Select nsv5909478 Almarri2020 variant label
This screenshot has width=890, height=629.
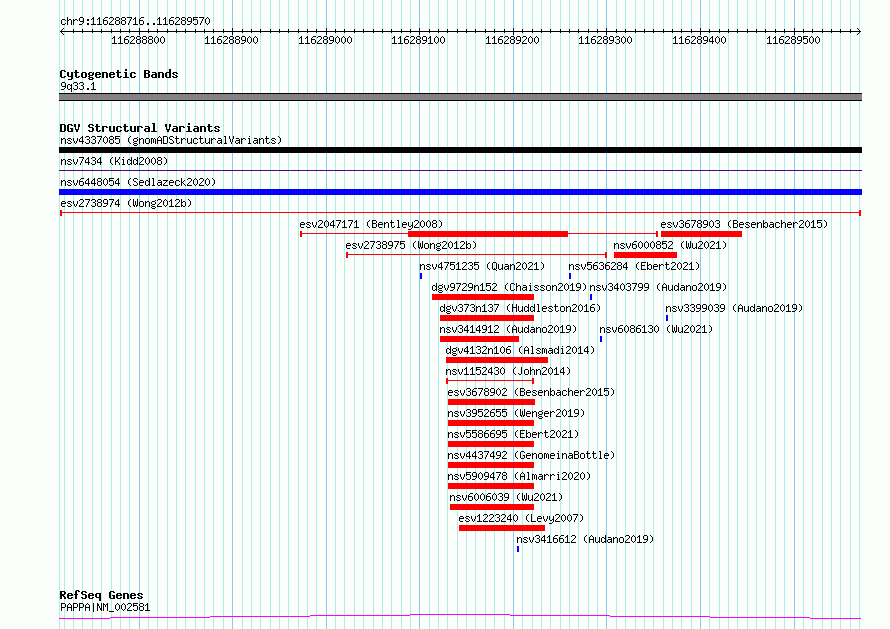tap(519, 476)
